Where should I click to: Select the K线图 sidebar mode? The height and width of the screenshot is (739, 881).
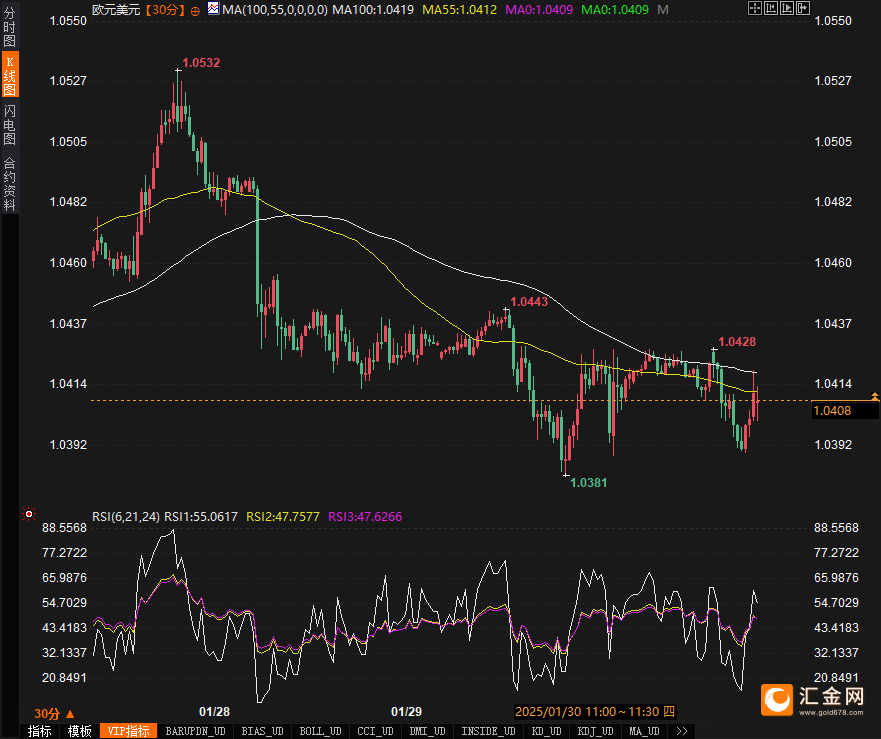click(x=10, y=75)
